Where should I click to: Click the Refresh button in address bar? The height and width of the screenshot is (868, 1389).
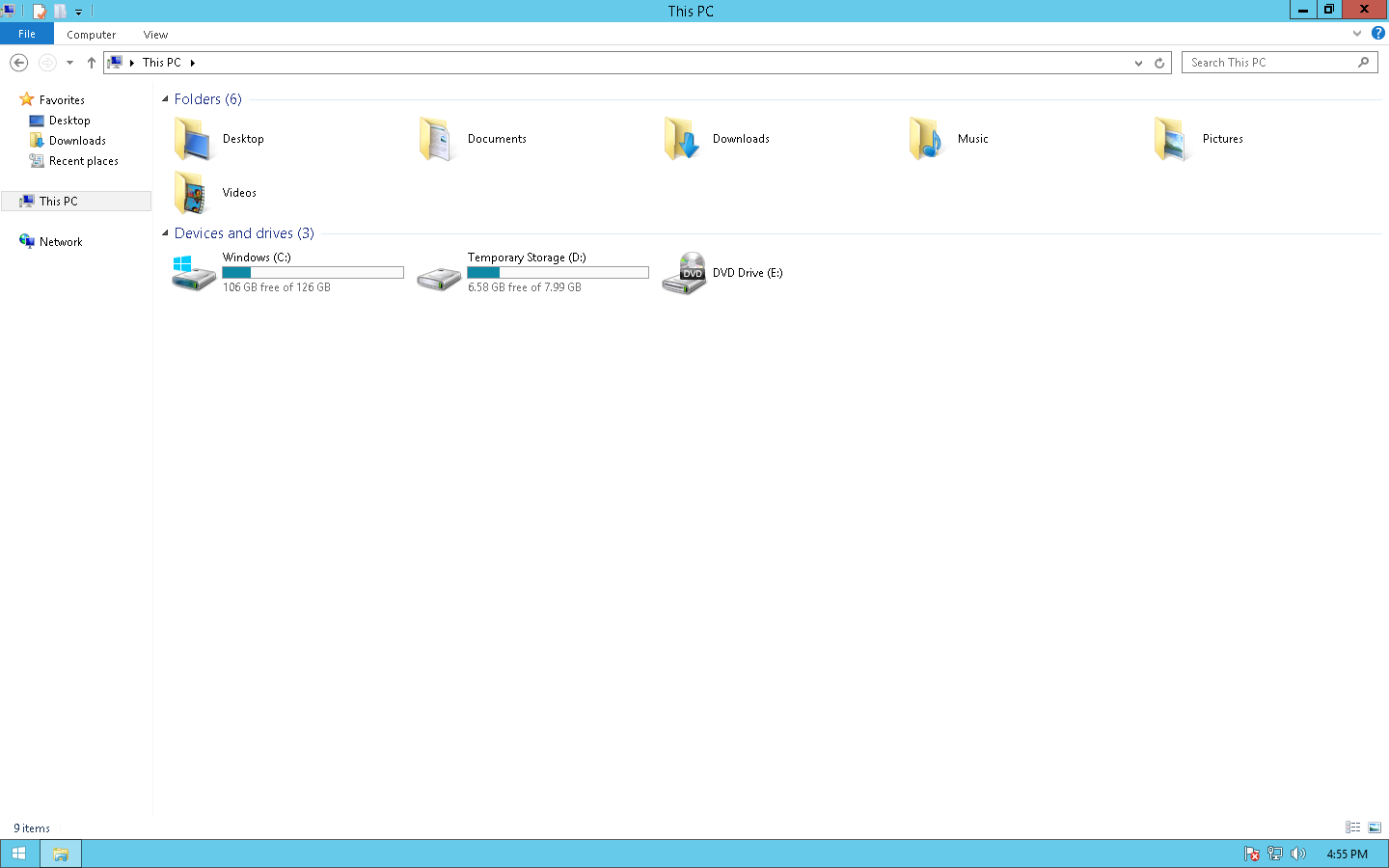[1159, 63]
